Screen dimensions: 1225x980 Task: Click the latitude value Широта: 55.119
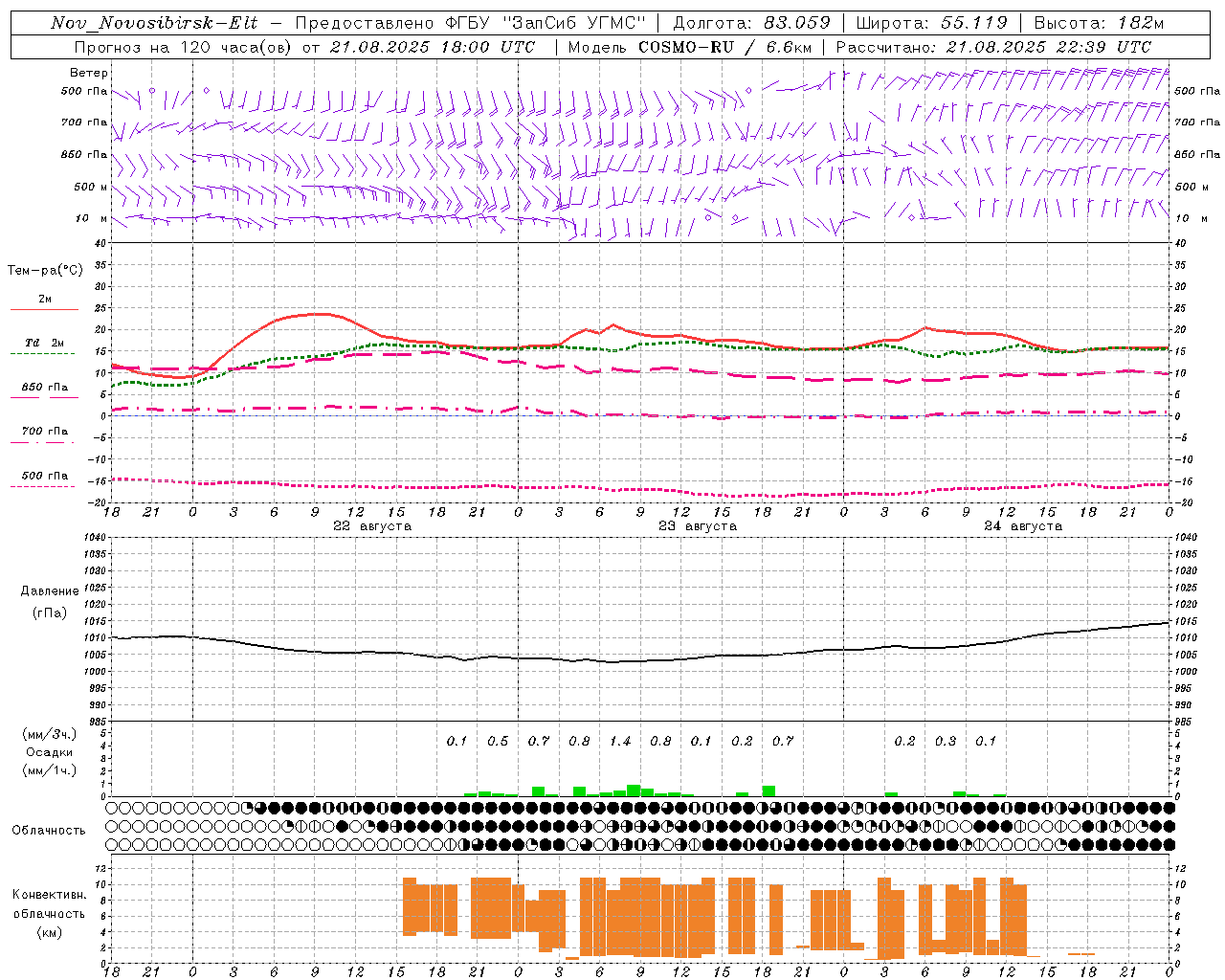click(x=931, y=23)
